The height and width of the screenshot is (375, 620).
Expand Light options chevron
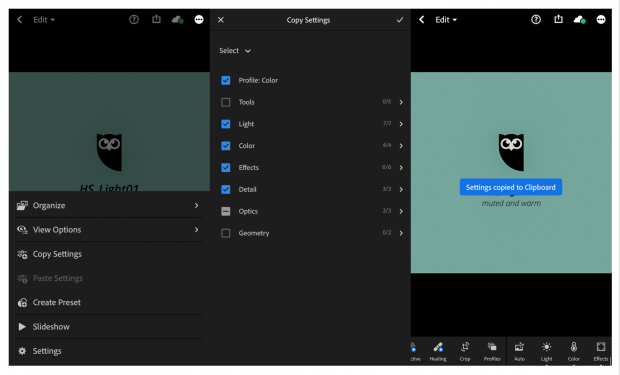(401, 124)
